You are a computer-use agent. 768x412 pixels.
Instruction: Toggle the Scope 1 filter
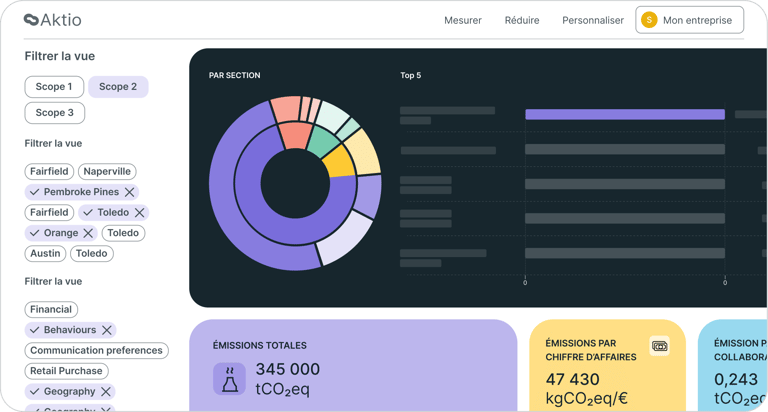tap(54, 87)
